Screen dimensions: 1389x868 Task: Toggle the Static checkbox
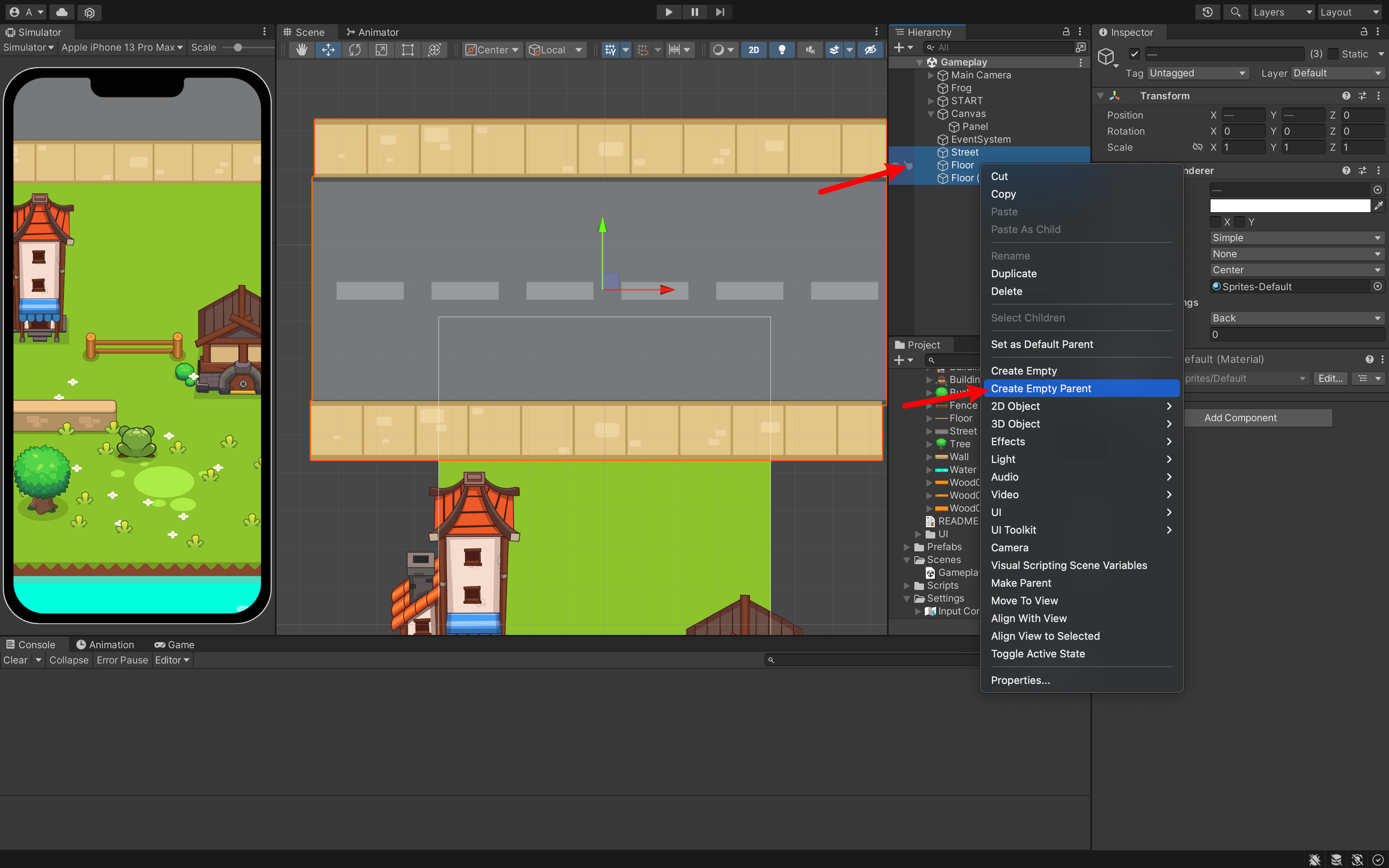click(x=1333, y=54)
